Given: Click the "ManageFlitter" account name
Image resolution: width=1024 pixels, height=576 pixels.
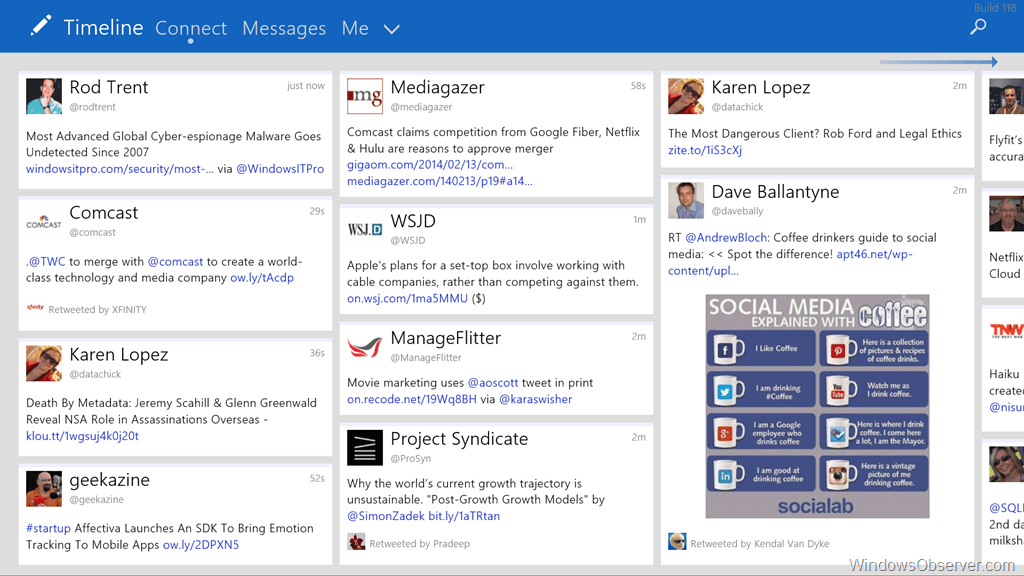Looking at the screenshot, I should 445,338.
